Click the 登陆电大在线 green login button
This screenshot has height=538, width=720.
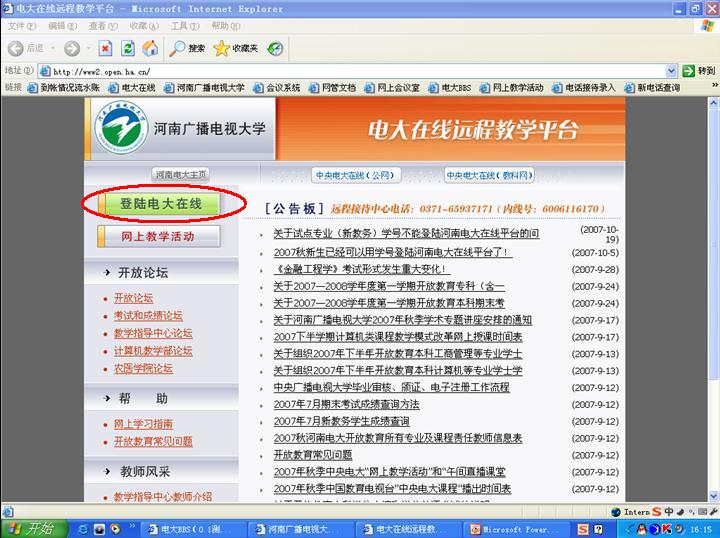(161, 204)
